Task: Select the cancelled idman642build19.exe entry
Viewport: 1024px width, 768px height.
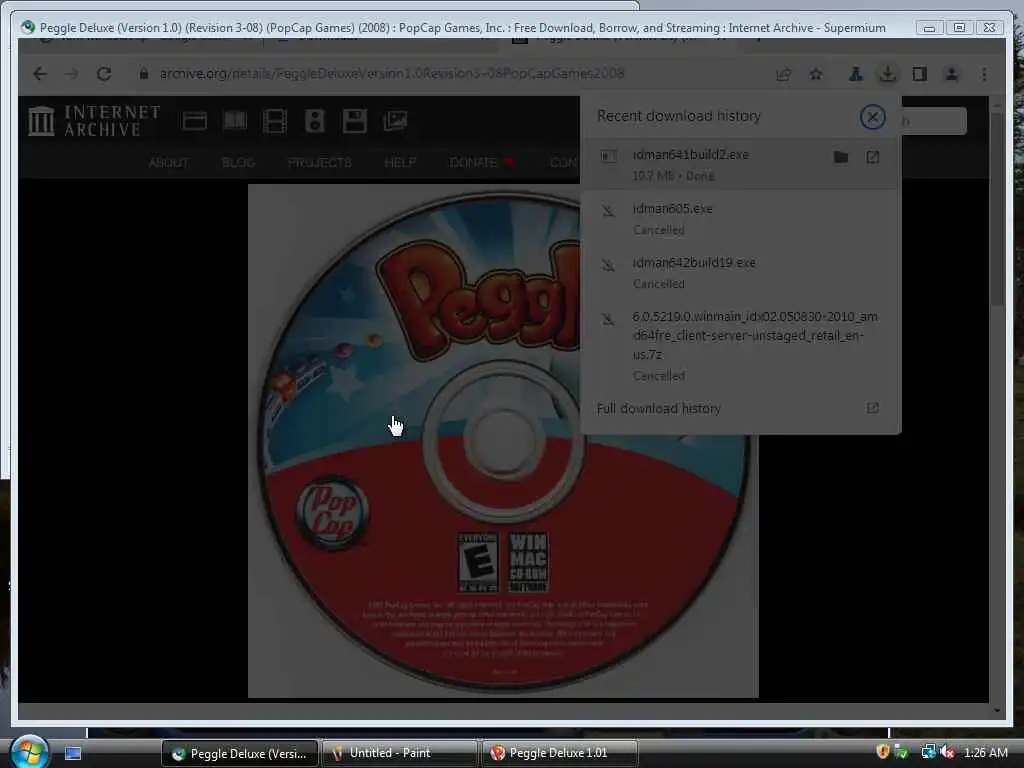Action: pyautogui.click(x=739, y=273)
